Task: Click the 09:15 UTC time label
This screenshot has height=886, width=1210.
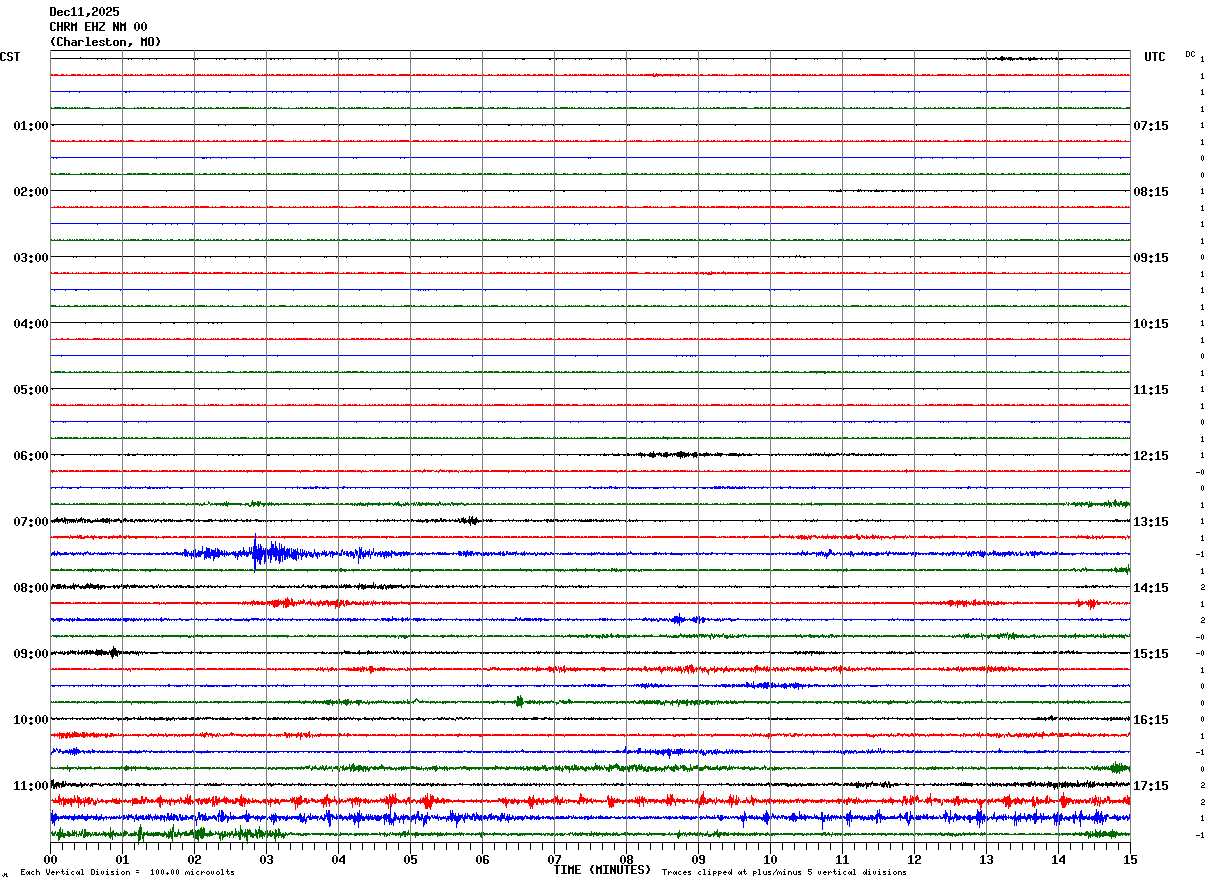Action: [1151, 258]
